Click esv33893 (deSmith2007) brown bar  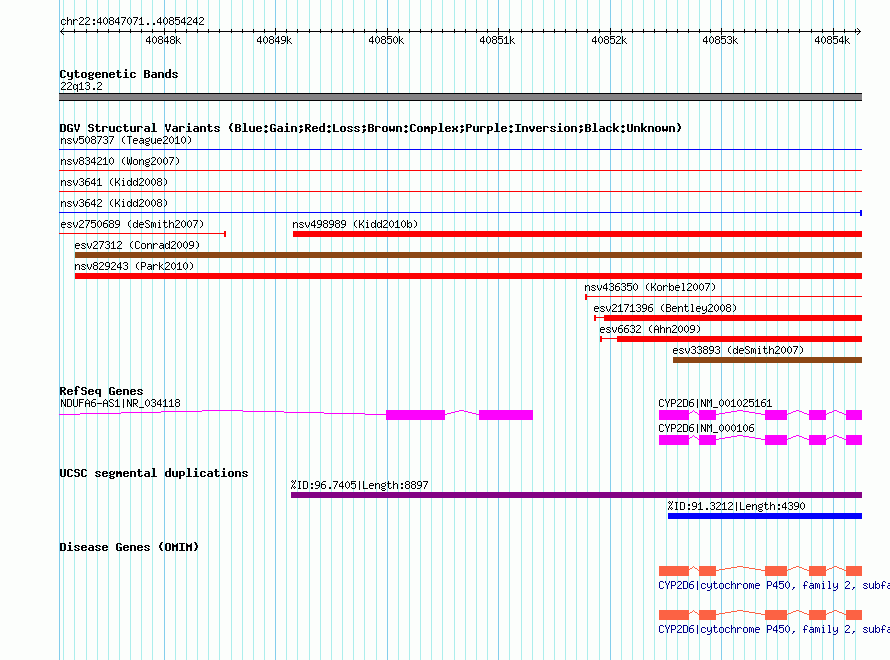coord(767,360)
